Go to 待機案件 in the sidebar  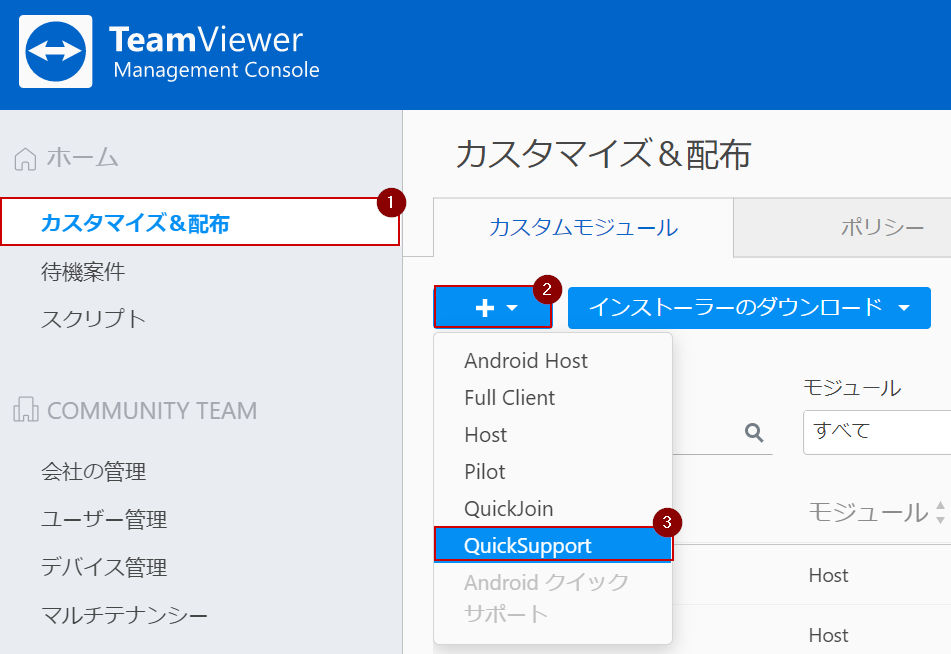click(83, 272)
